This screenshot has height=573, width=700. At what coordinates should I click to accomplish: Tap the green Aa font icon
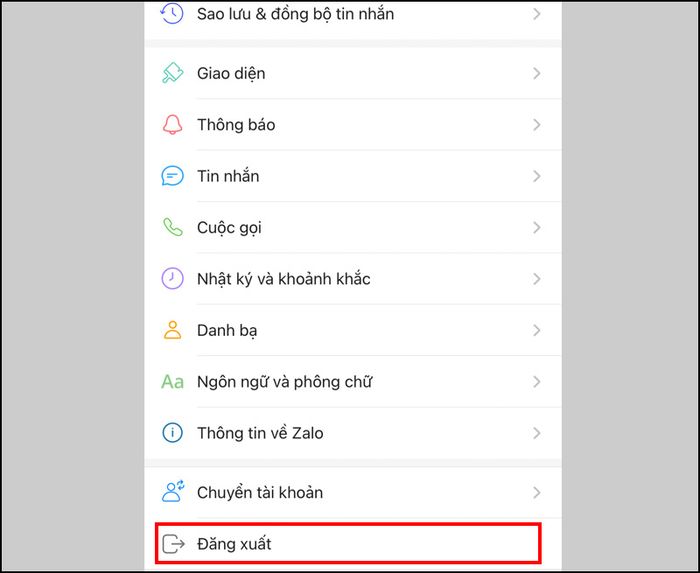tap(172, 382)
